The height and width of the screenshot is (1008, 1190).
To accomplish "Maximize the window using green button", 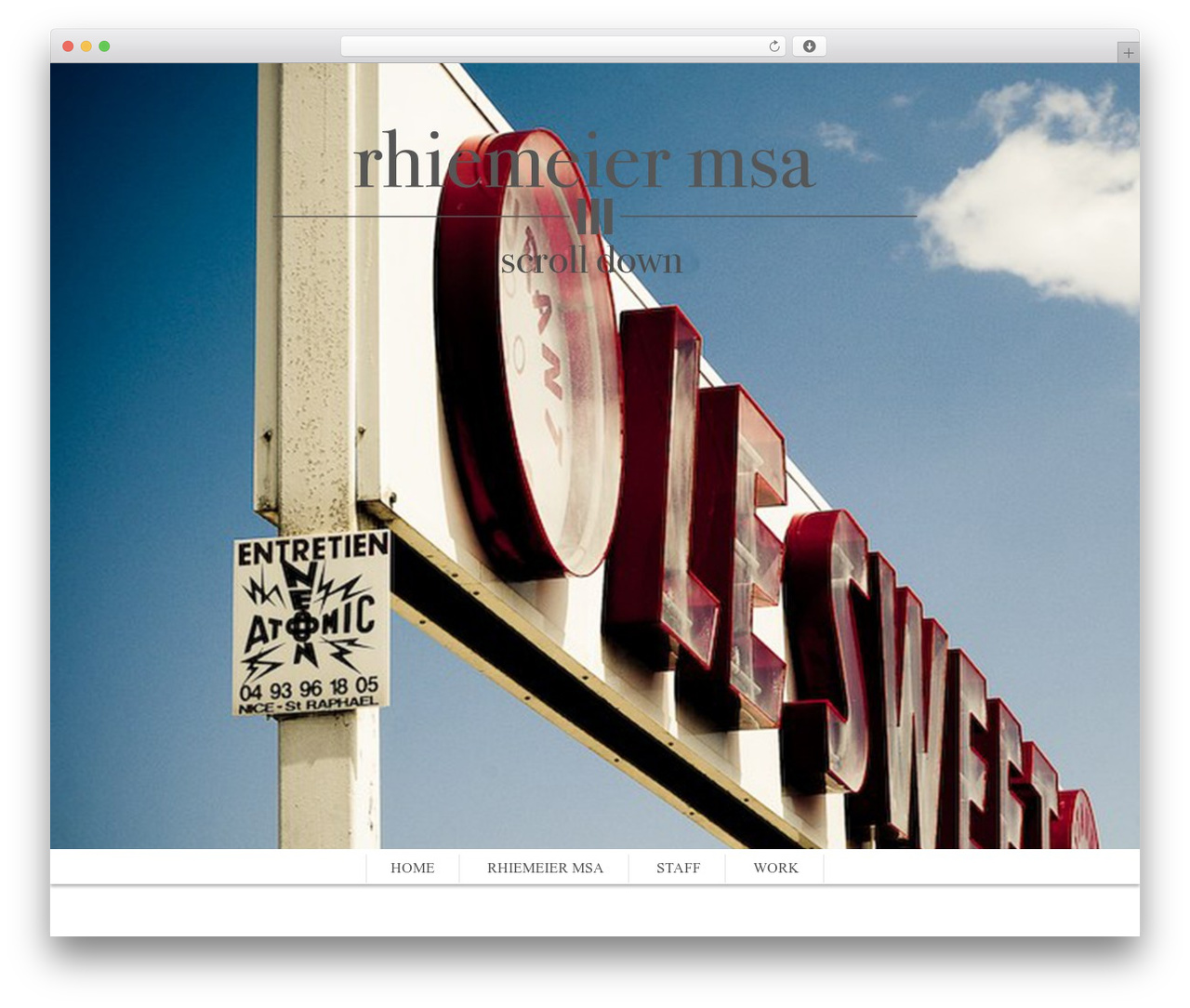I will pos(104,46).
